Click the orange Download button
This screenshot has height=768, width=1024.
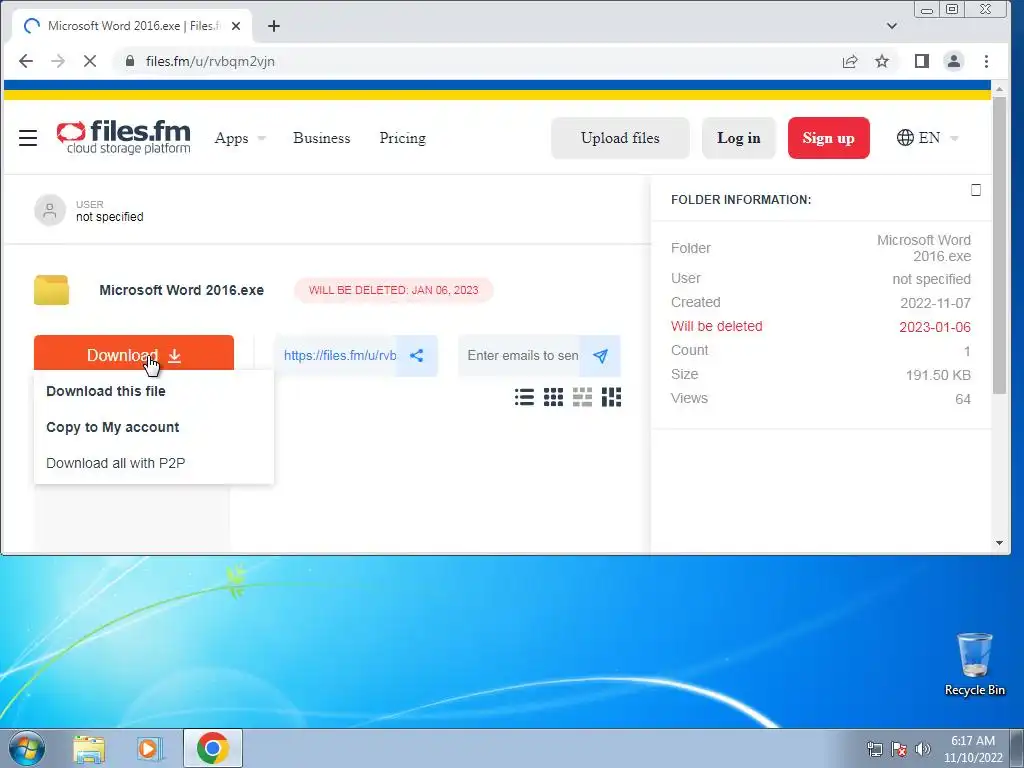tap(134, 353)
